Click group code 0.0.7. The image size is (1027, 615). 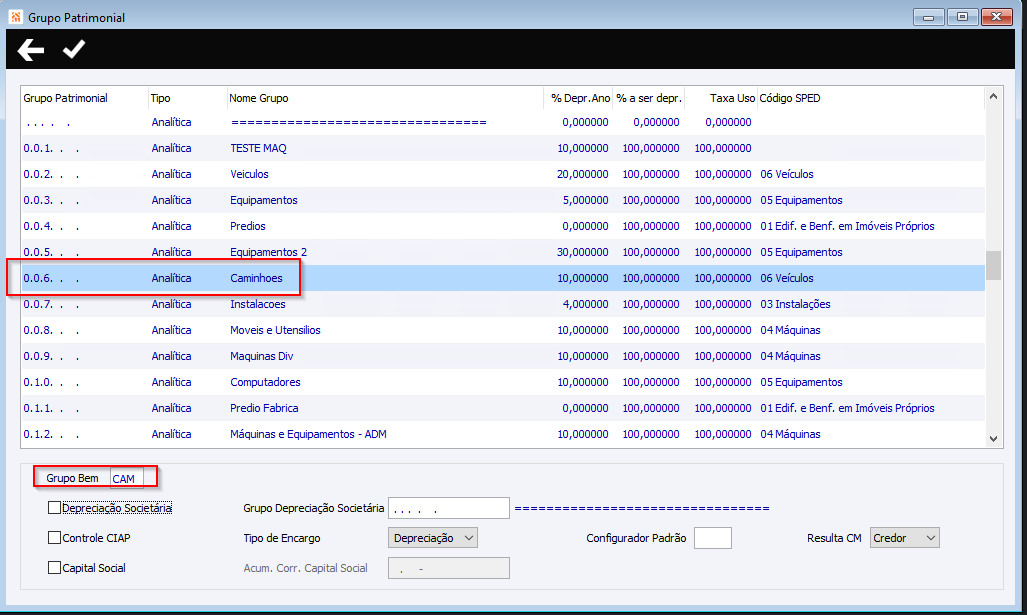[x=51, y=304]
